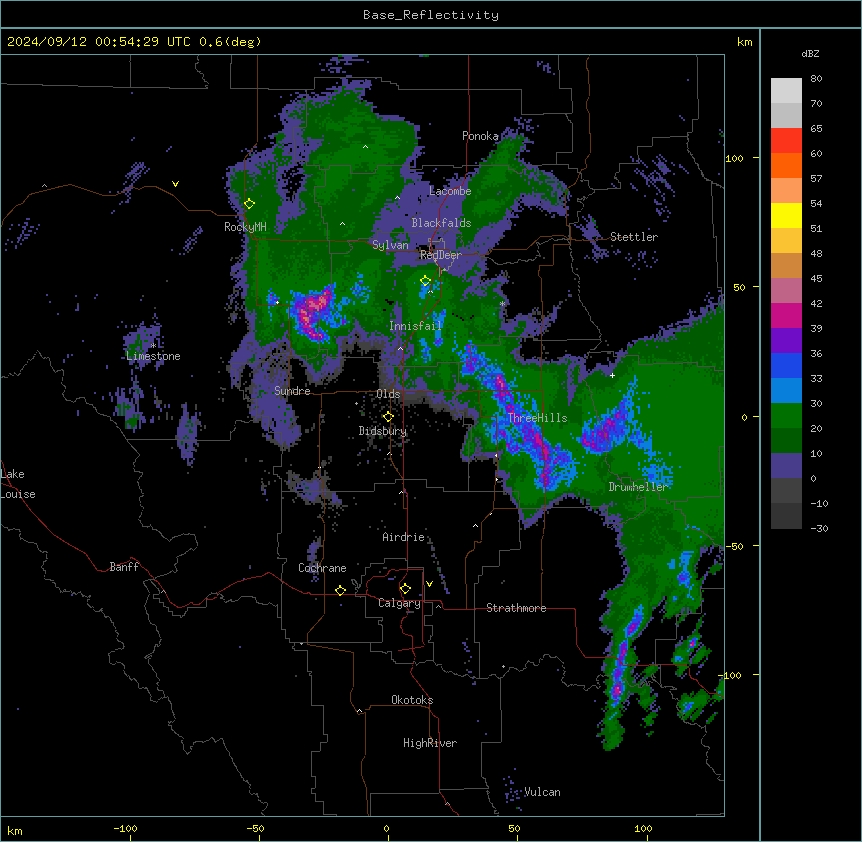The height and width of the screenshot is (842, 862).
Task: Click the Lacombe city label
Action: pos(450,191)
